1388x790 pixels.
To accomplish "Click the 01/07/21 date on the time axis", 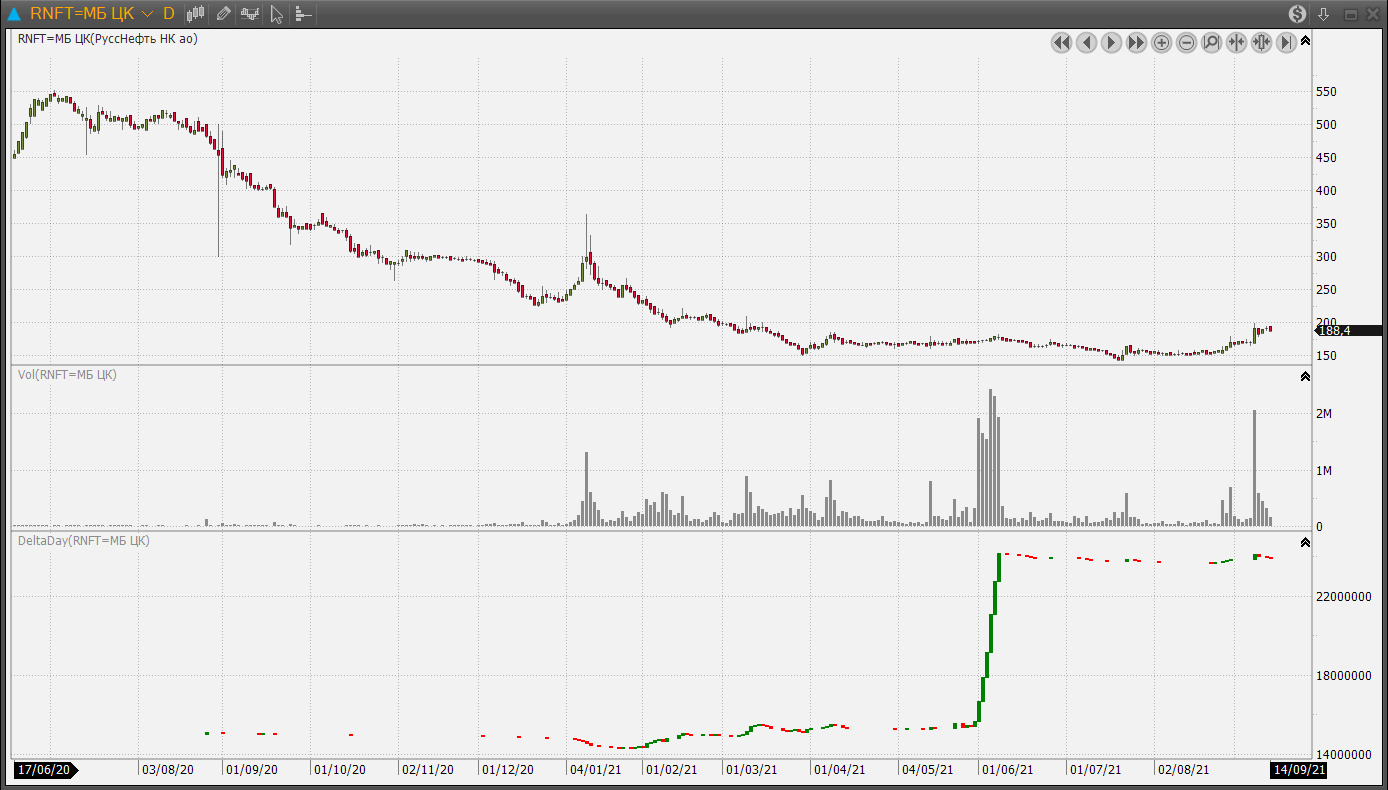I will click(x=1095, y=770).
